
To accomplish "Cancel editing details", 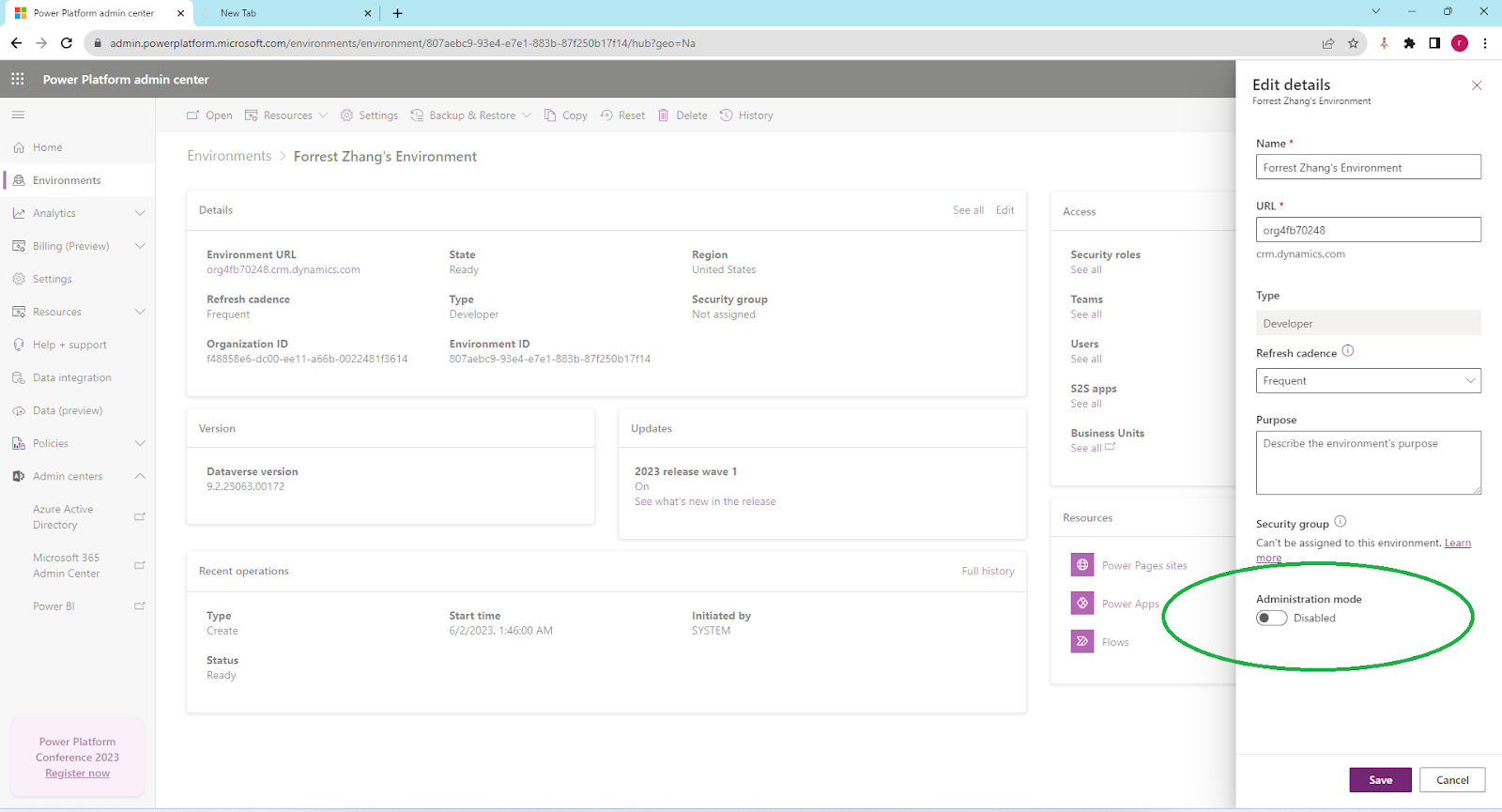I will (1452, 780).
